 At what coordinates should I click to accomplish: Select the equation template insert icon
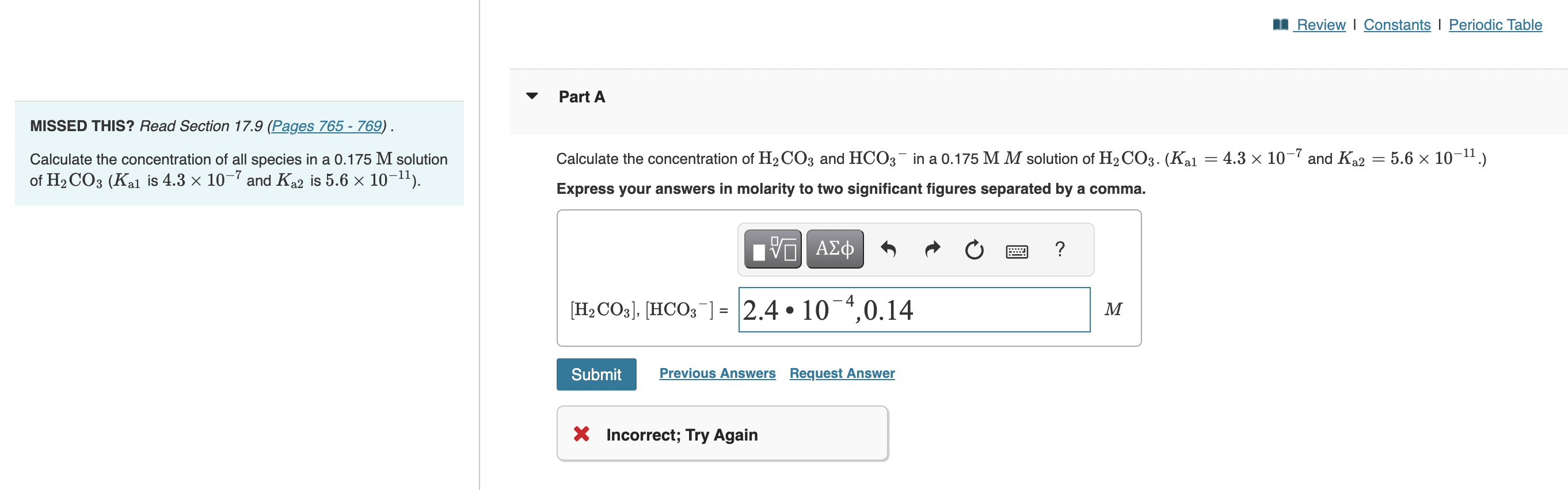pos(772,248)
